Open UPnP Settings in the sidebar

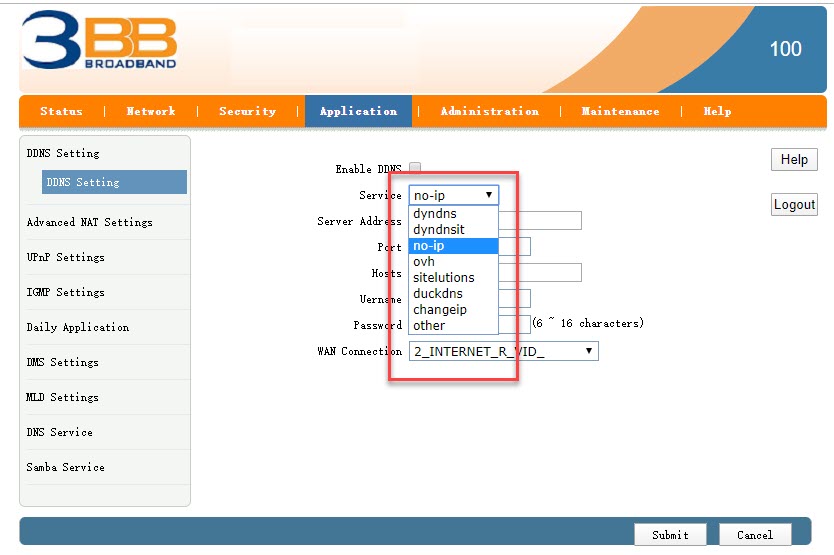pyautogui.click(x=65, y=257)
